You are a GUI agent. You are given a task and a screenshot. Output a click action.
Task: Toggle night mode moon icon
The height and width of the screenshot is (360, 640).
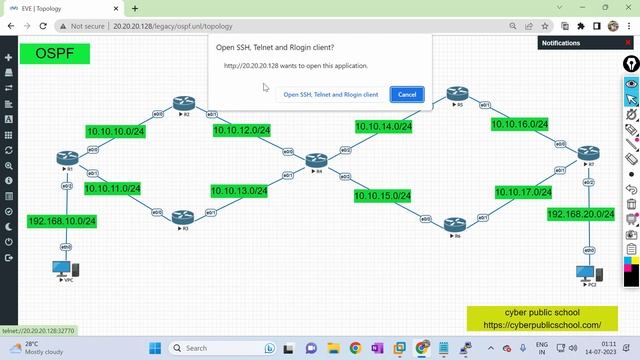(x=9, y=227)
